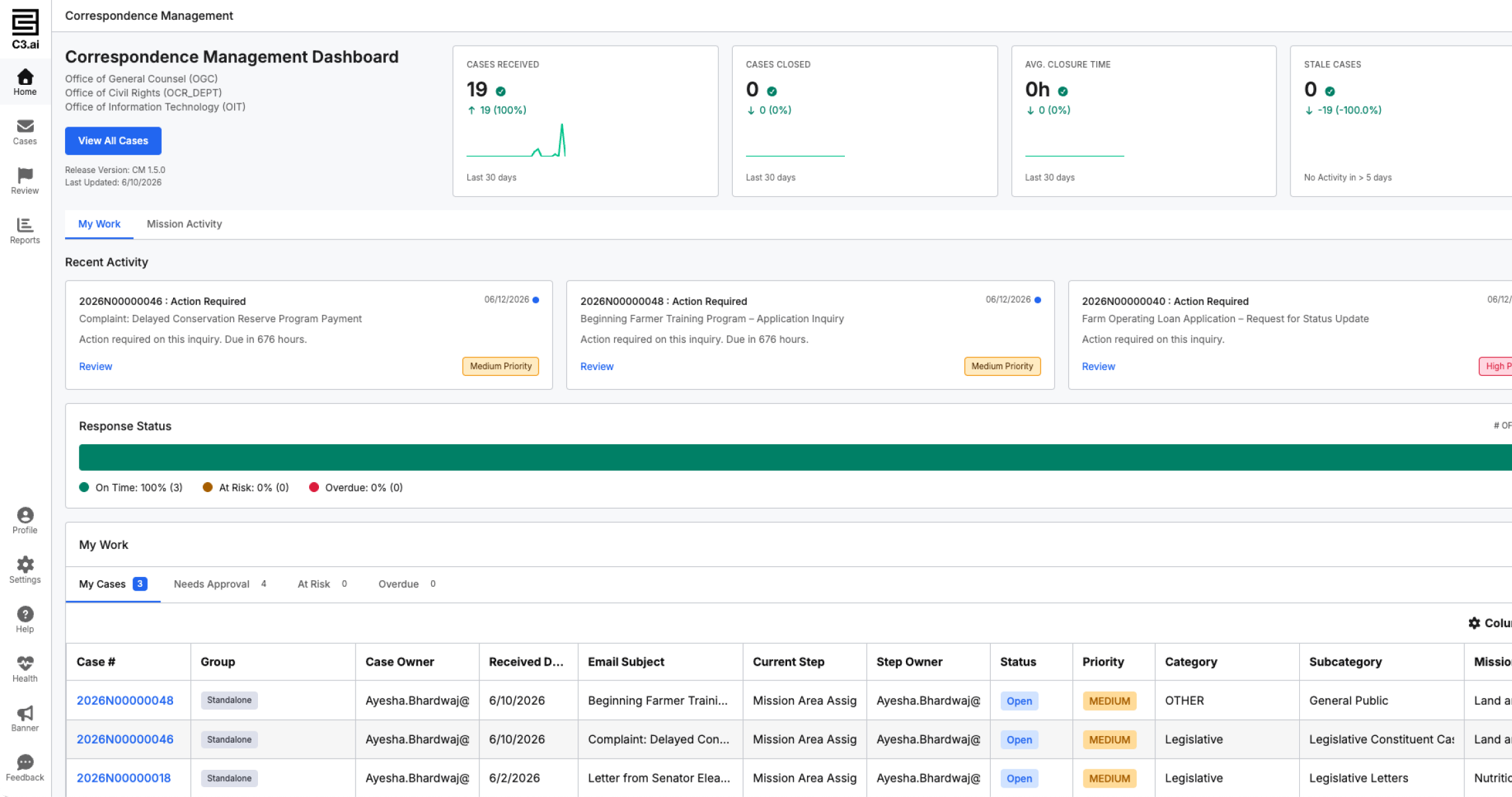Screen dimensions: 1512x797
Task: Click 'Release Version: CM 1.5.0' text
Action: point(115,170)
